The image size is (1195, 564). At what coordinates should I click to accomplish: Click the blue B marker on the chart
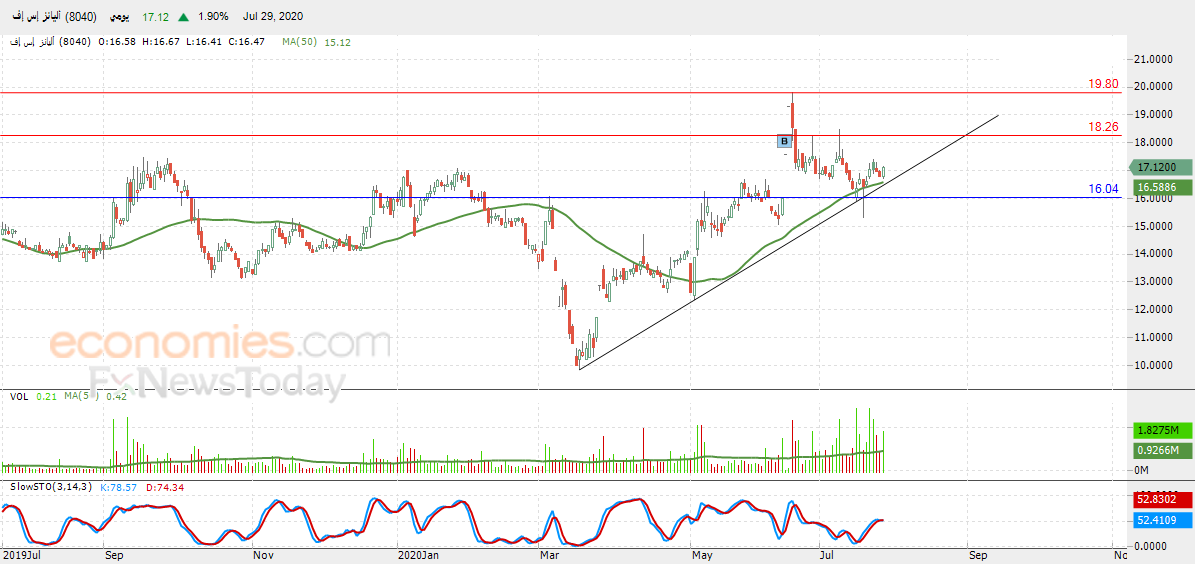click(784, 141)
